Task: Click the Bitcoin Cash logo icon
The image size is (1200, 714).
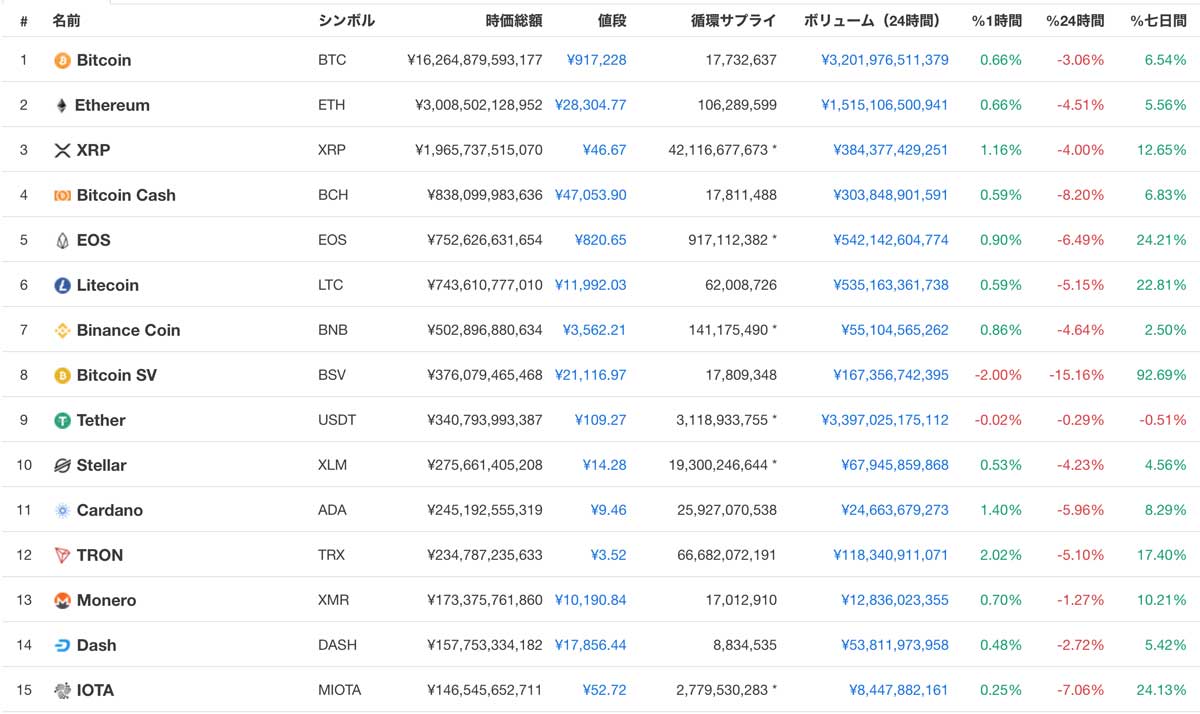Action: click(62, 195)
